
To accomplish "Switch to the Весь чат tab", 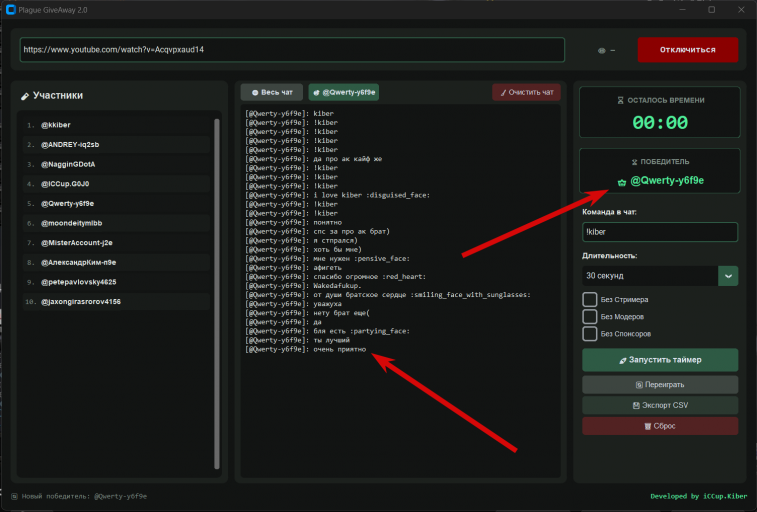I will [272, 92].
